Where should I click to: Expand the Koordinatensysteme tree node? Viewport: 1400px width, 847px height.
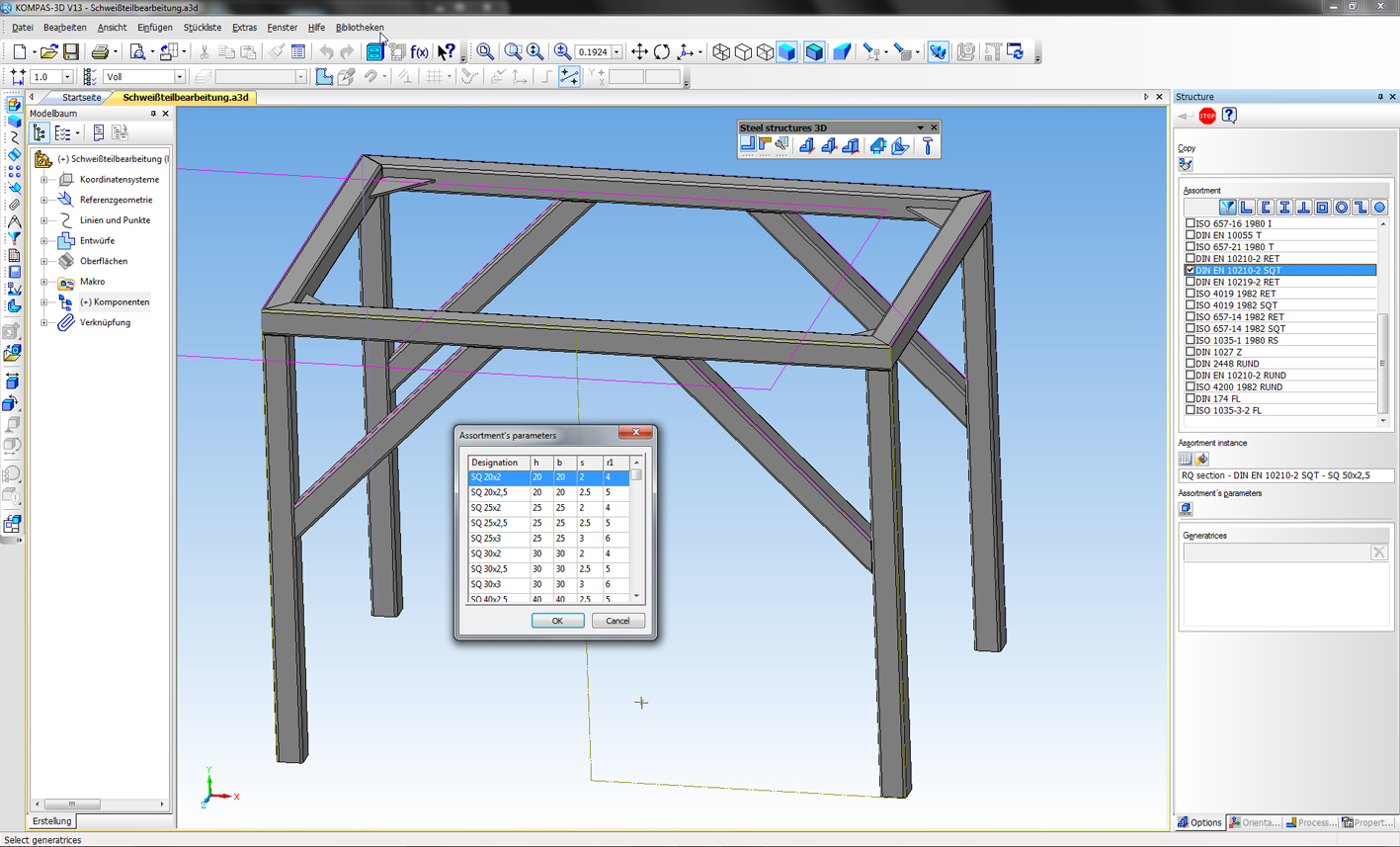[x=43, y=180]
